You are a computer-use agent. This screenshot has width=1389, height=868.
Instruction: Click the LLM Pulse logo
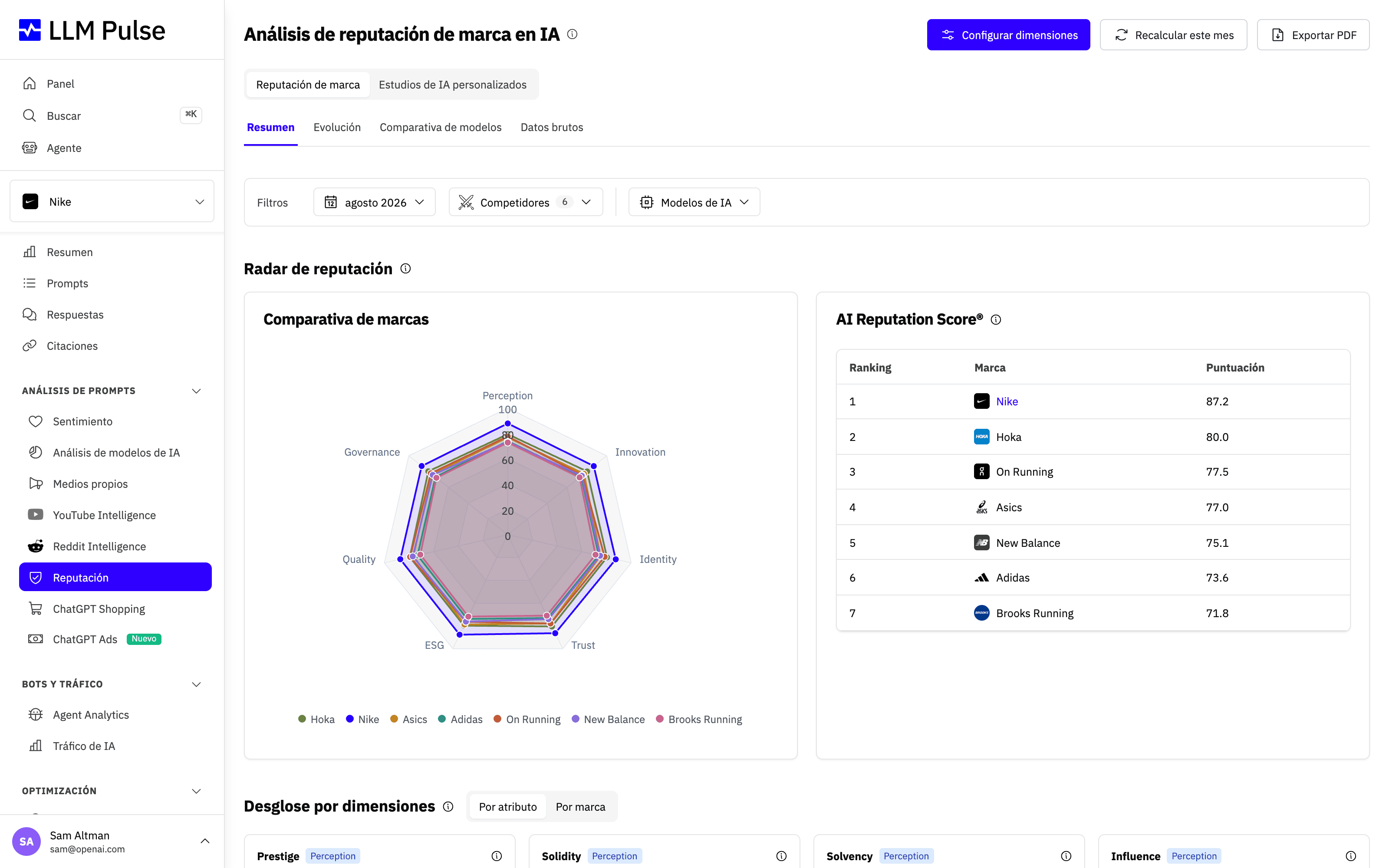pyautogui.click(x=92, y=30)
